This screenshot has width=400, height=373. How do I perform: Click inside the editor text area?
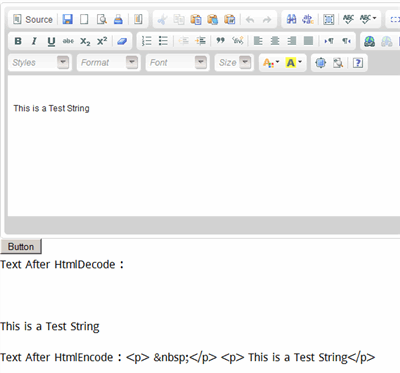203,146
